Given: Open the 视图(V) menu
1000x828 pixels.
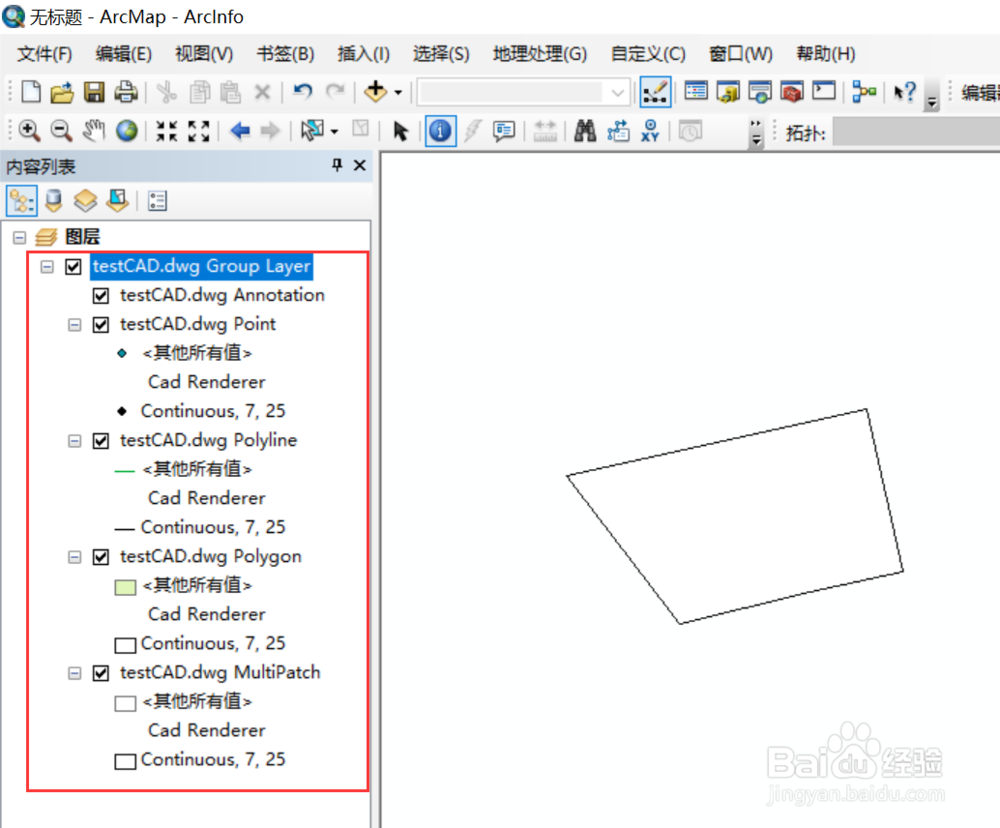Looking at the screenshot, I should (x=204, y=54).
